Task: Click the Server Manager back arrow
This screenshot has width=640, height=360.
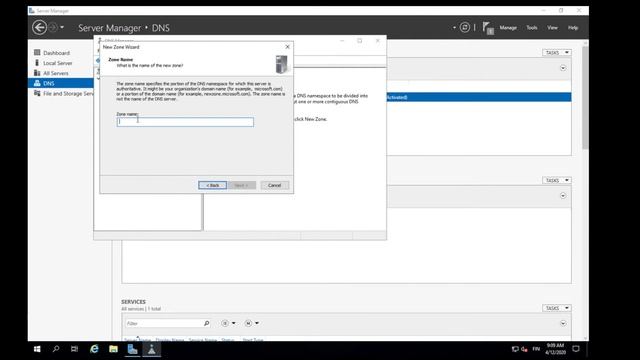Action: (x=39, y=27)
